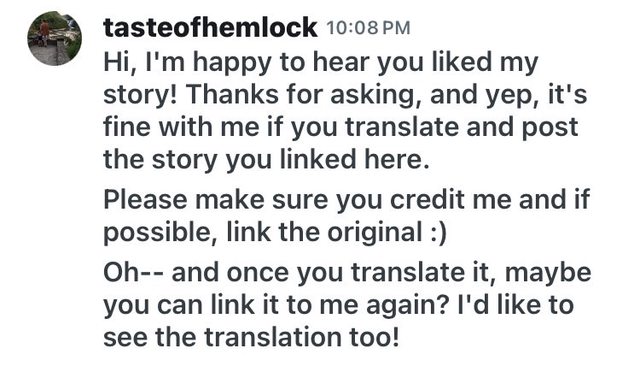This screenshot has width=640, height=366.
Task: Click the 10:08 PM timestamp
Action: coord(368,28)
